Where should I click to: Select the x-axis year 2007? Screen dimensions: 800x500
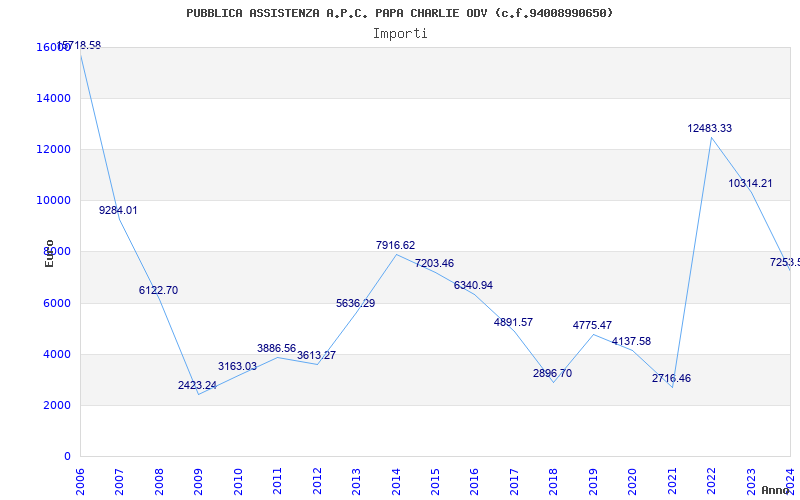click(x=119, y=482)
